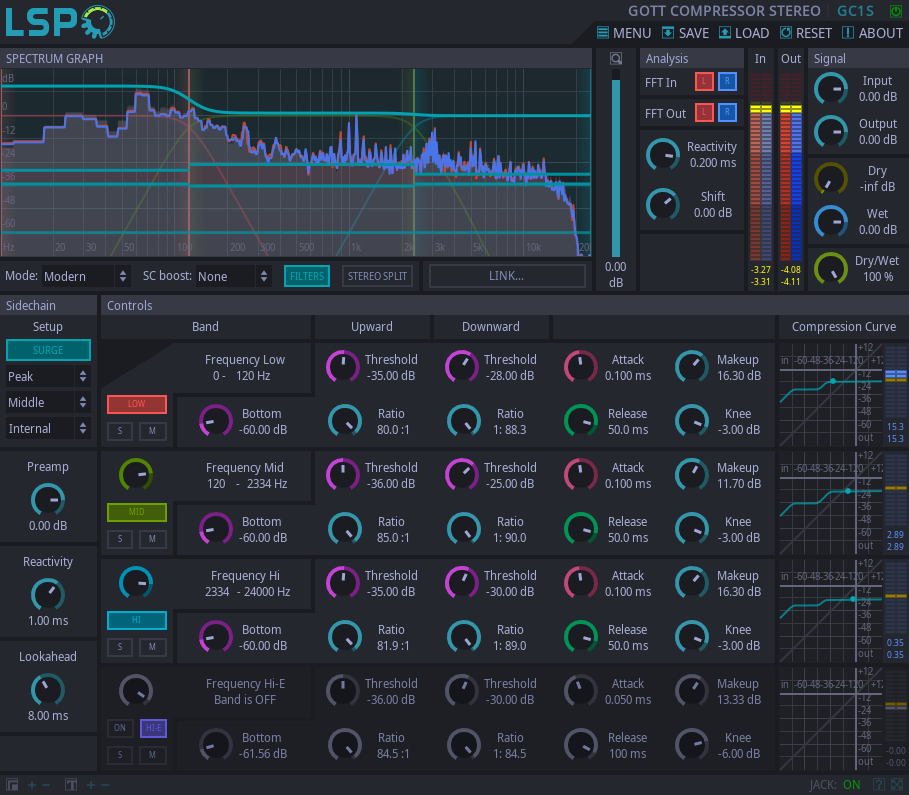Image resolution: width=909 pixels, height=795 pixels.
Task: Open the sidechain Internal type dropdown
Action: click(x=48, y=429)
